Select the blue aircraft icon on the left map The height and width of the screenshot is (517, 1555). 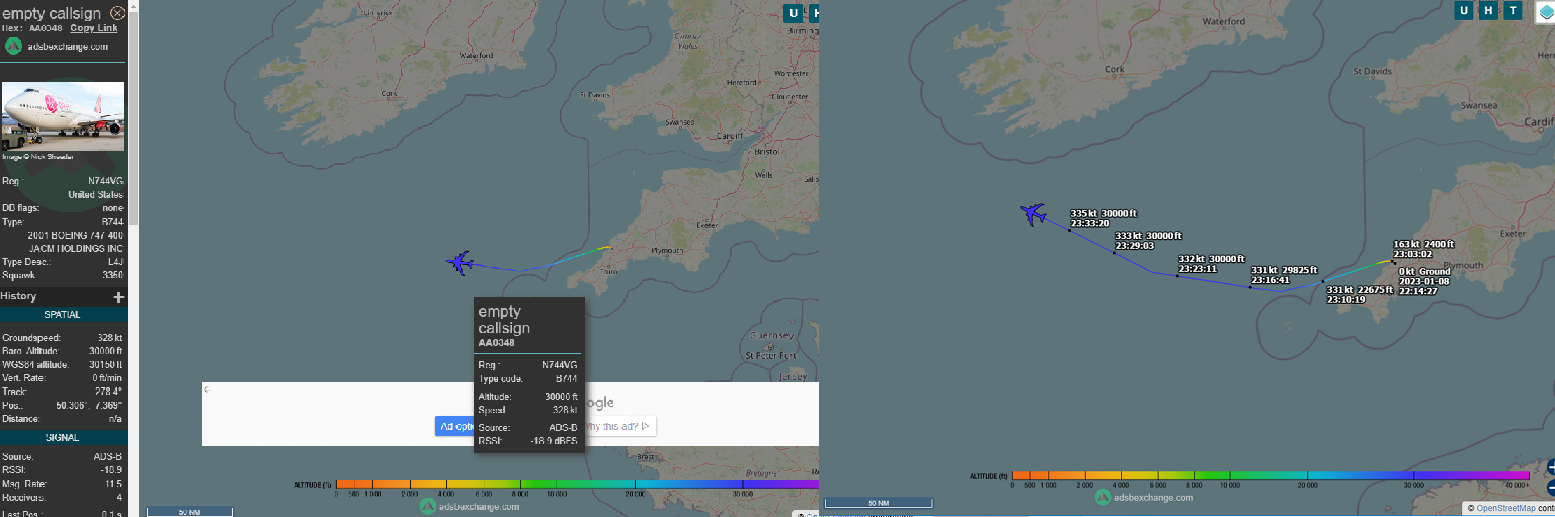(460, 263)
